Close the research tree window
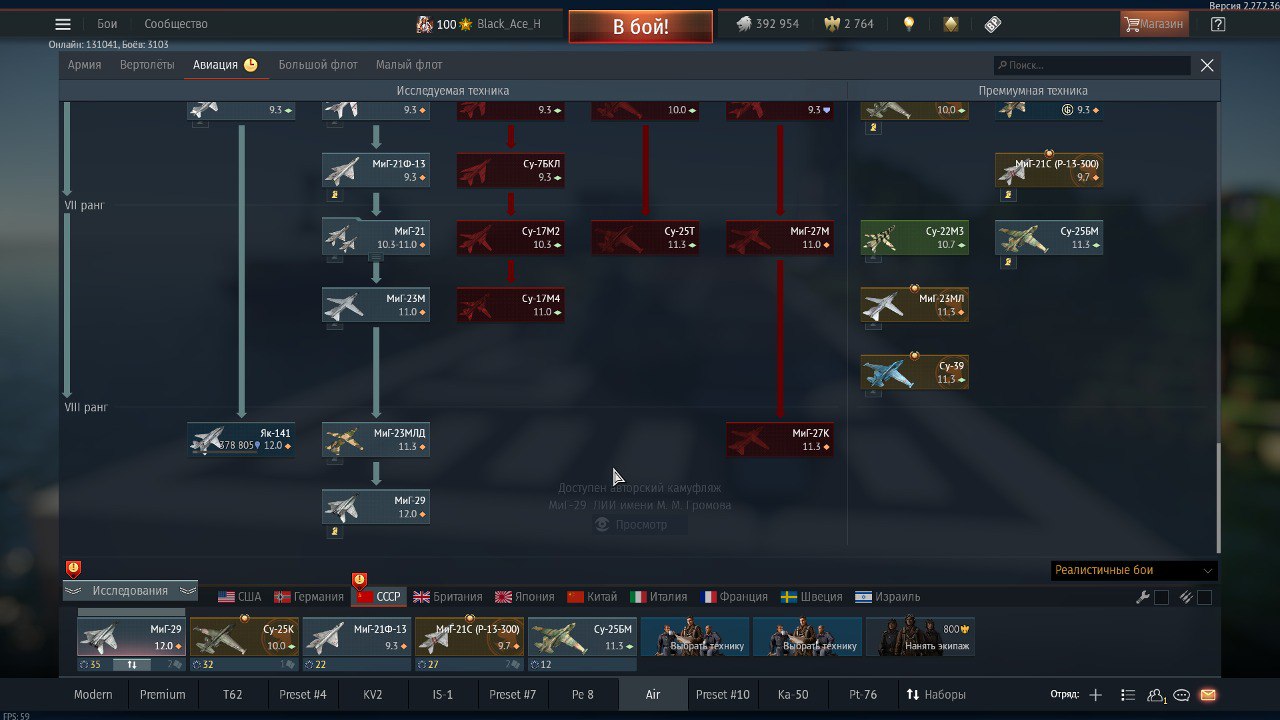 pyautogui.click(x=1207, y=65)
